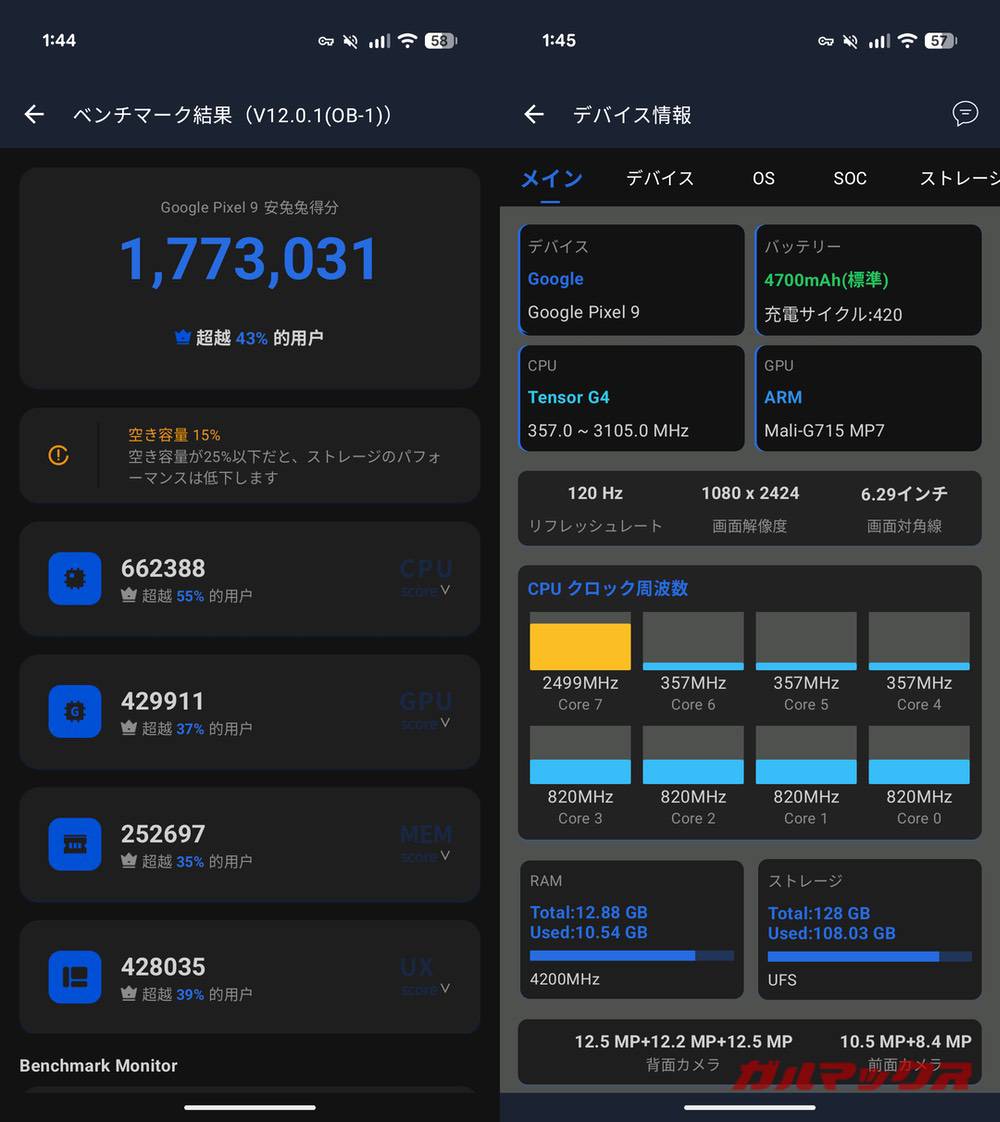The width and height of the screenshot is (1000, 1122).
Task: Tap the yellow Core 7 frequency bar
Action: coord(580,646)
